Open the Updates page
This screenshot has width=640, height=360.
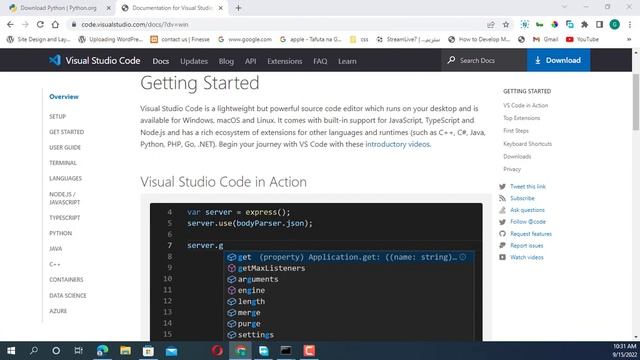(x=194, y=61)
